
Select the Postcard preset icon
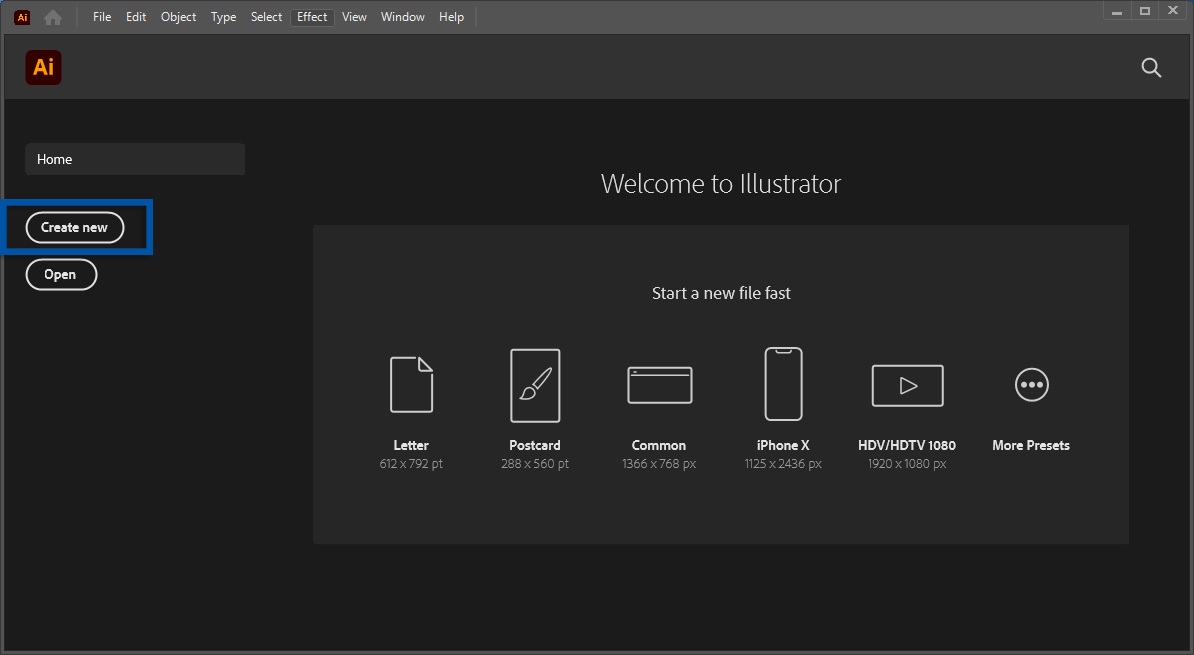[x=535, y=385]
